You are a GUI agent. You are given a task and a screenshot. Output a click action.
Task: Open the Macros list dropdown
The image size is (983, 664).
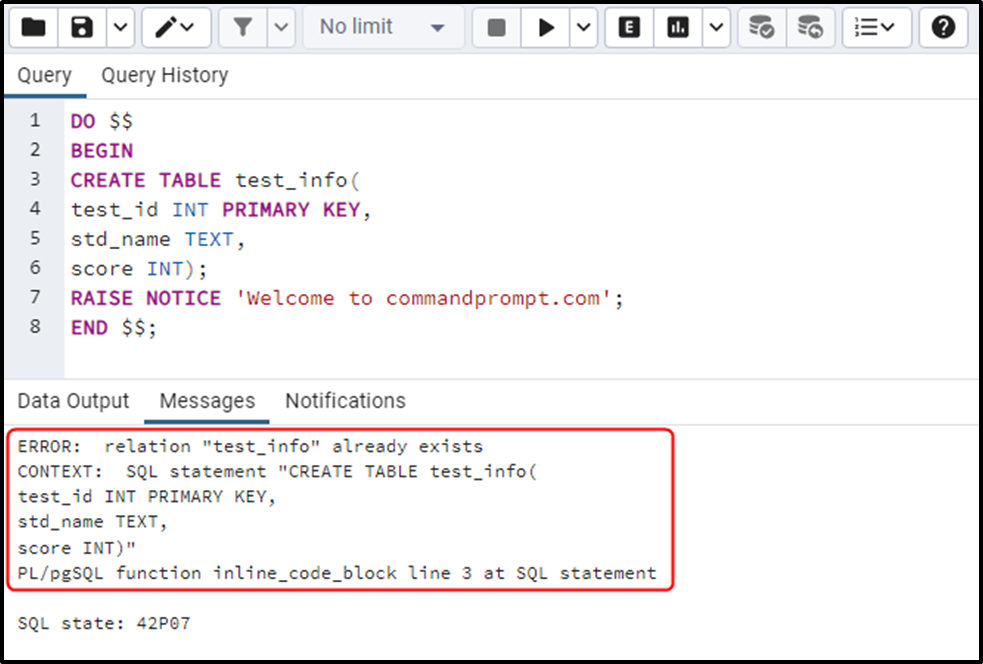(876, 27)
